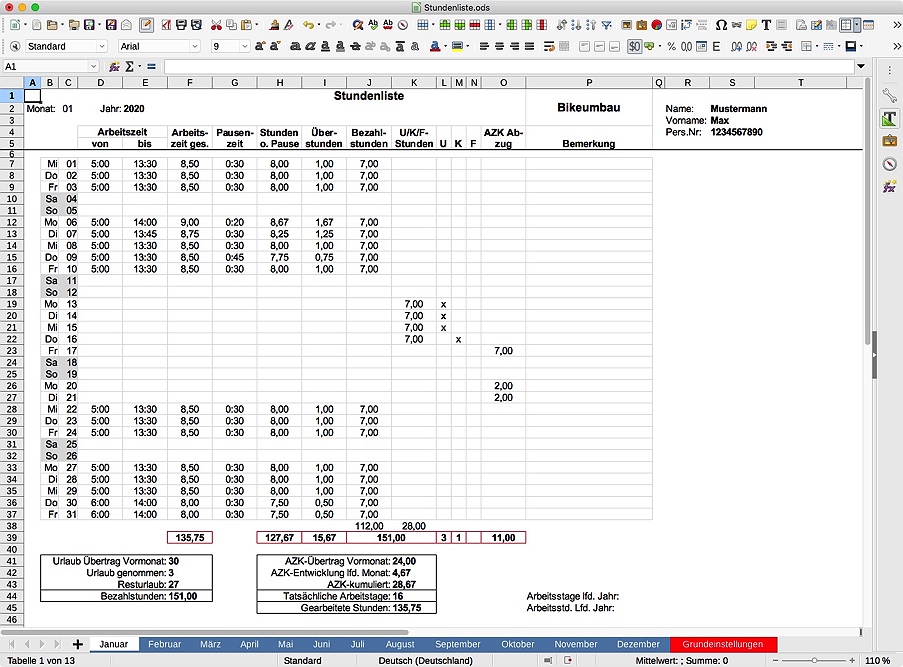Click the Print icon
This screenshot has width=903, height=667.
tap(181, 25)
